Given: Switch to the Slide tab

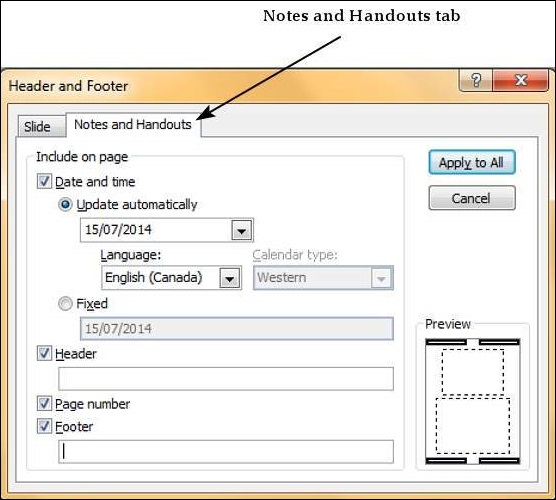Looking at the screenshot, I should click(x=42, y=126).
